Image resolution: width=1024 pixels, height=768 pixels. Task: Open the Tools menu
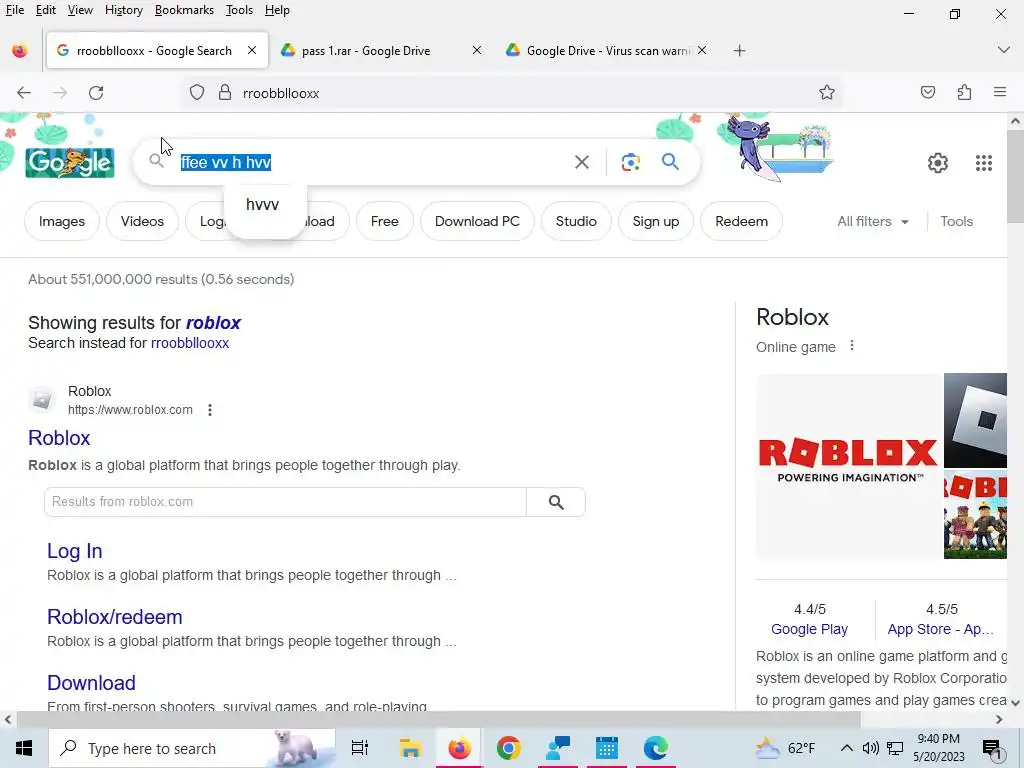point(239,10)
